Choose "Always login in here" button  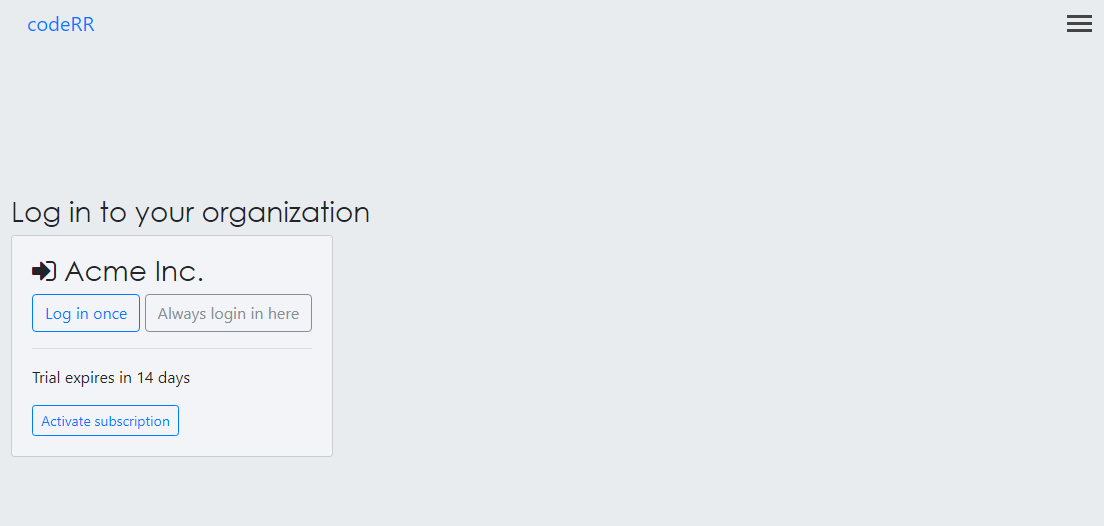tap(228, 313)
